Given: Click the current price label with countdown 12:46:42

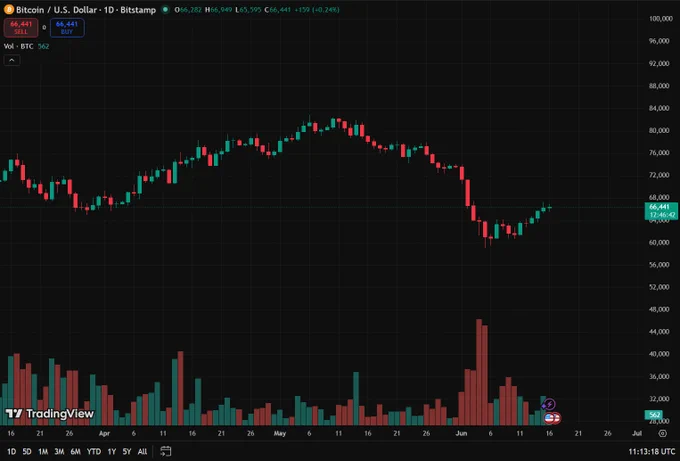Looking at the screenshot, I should pos(661,211).
